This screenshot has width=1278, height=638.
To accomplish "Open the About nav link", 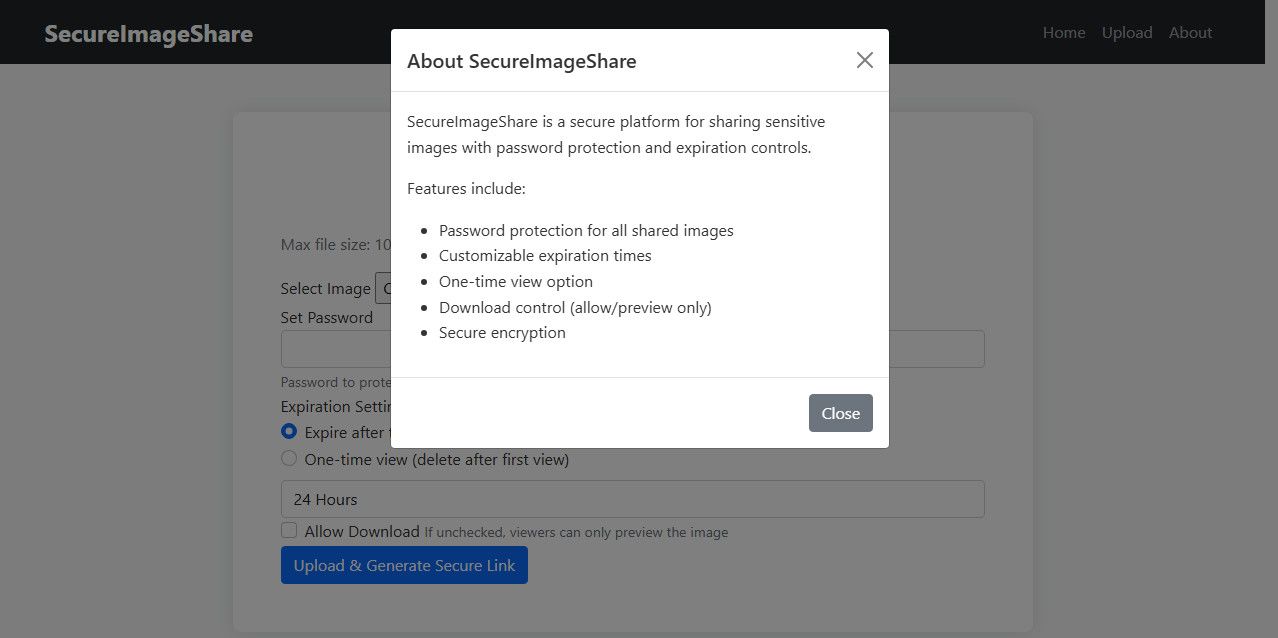I will [1190, 32].
